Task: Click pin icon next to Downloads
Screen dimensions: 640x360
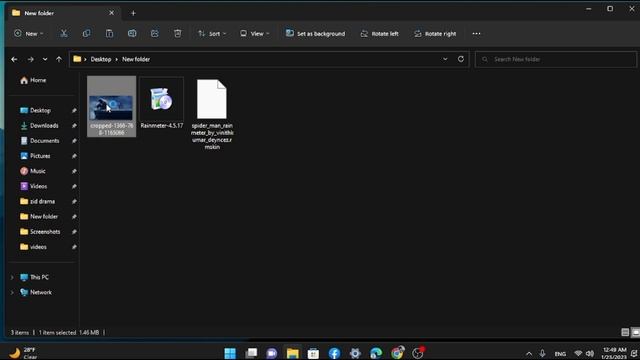Action: [x=74, y=126]
